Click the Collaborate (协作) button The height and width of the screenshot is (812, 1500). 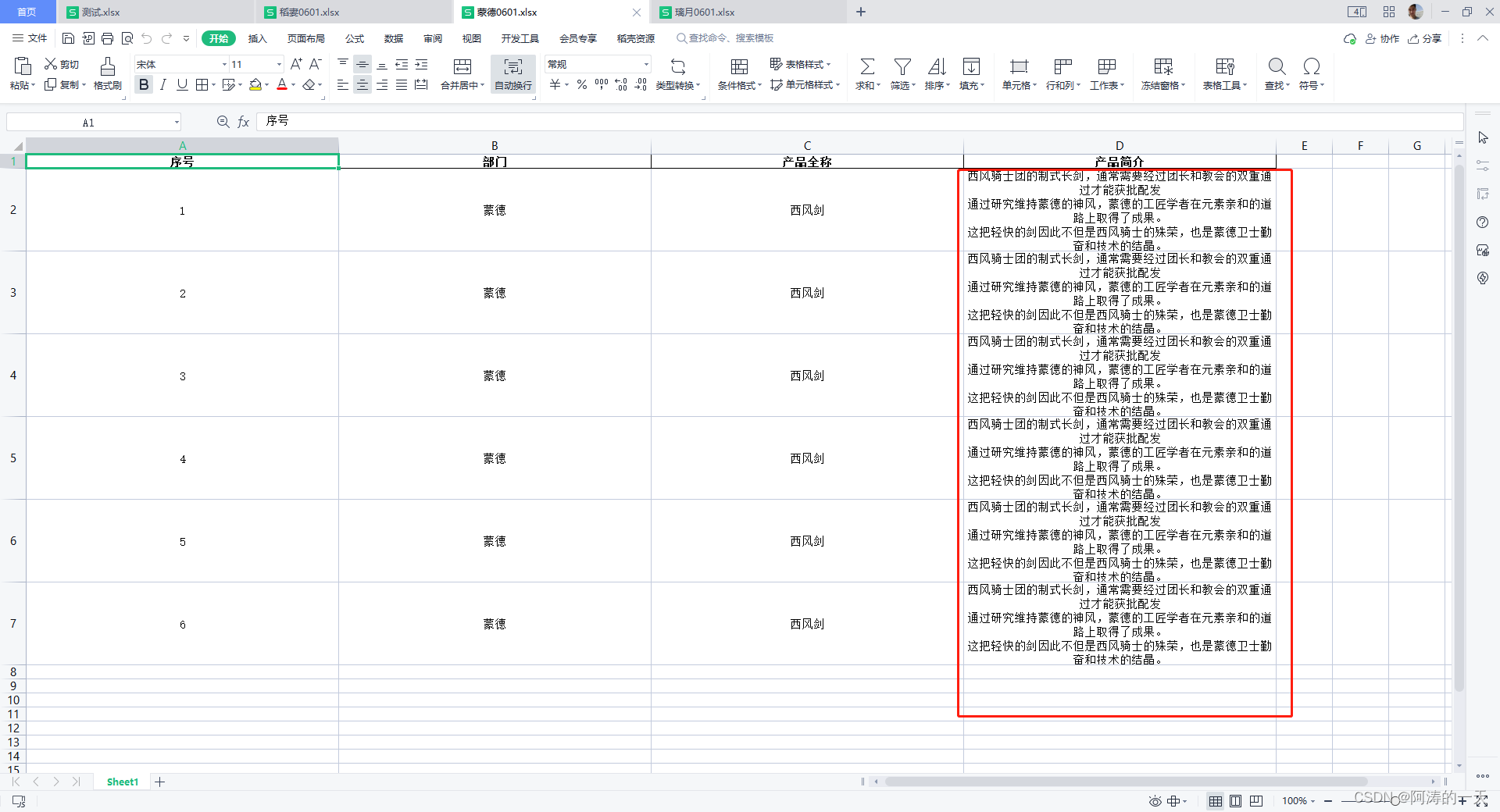1382,38
